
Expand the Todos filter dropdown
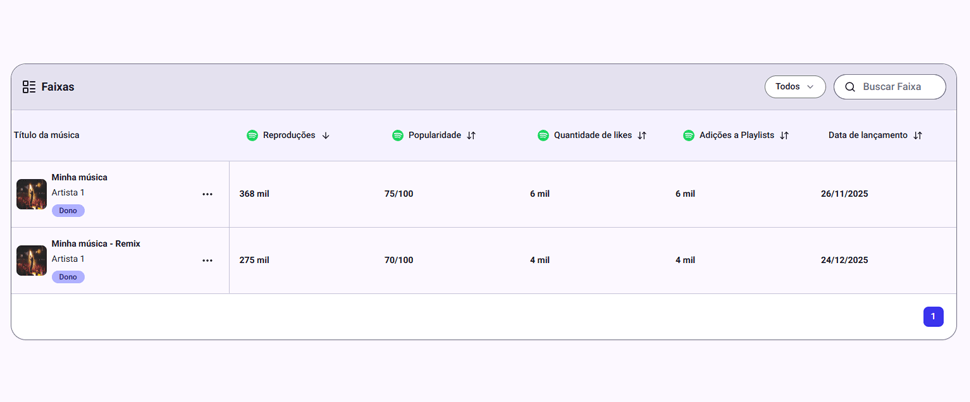tap(795, 87)
